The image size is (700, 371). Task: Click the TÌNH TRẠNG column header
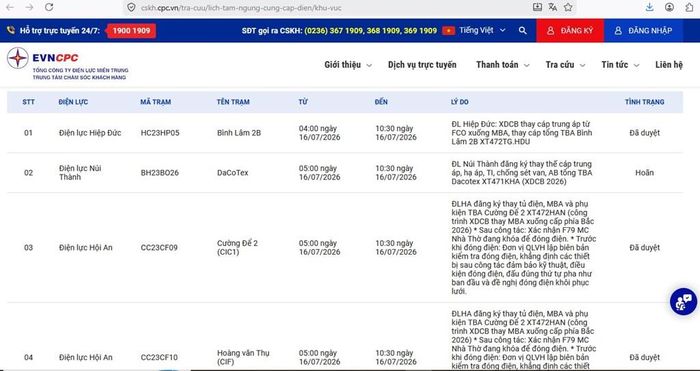click(x=645, y=102)
